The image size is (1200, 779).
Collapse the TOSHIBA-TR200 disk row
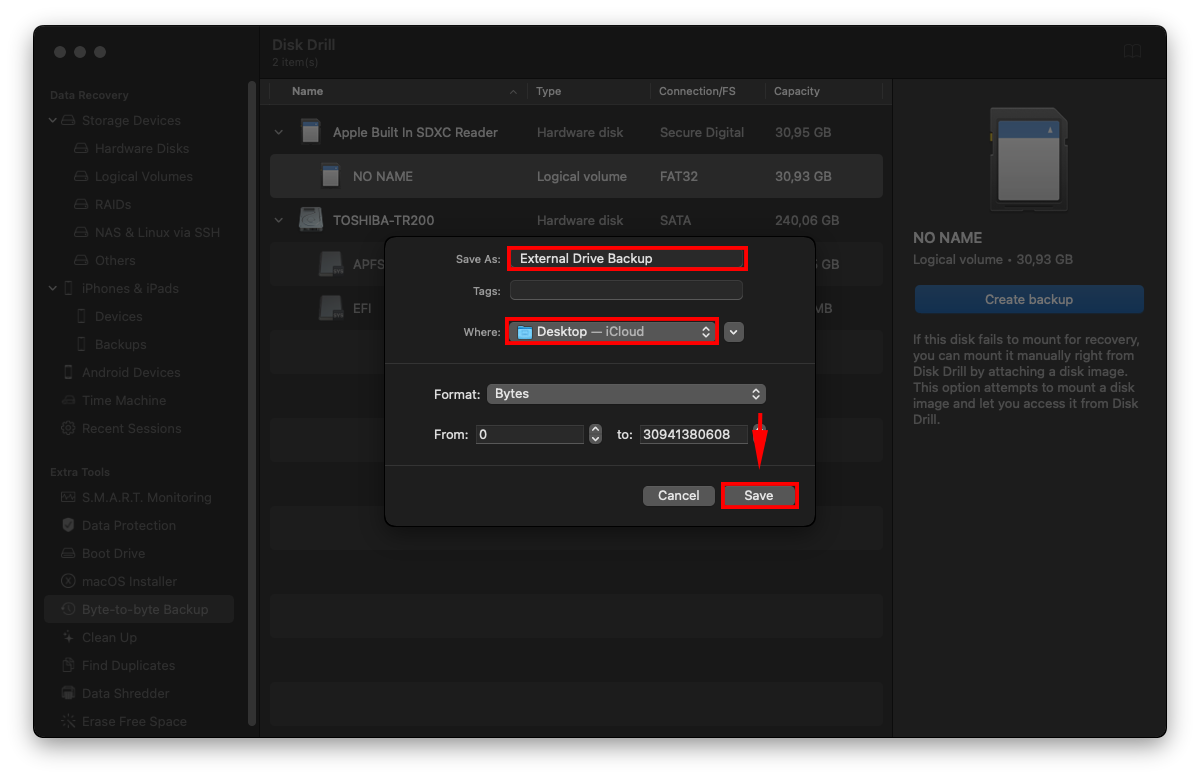pyautogui.click(x=278, y=220)
